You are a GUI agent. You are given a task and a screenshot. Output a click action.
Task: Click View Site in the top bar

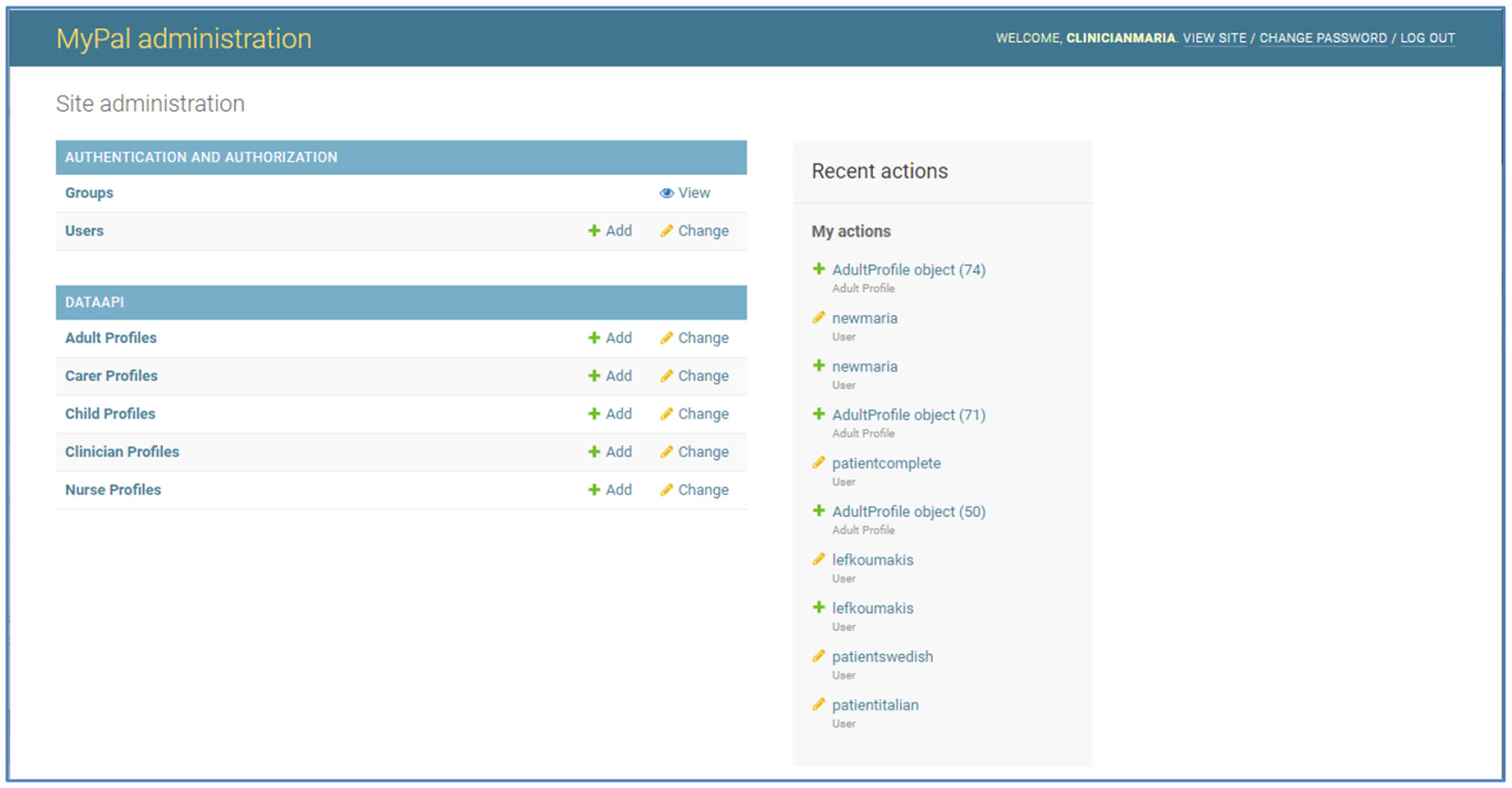(x=1214, y=38)
